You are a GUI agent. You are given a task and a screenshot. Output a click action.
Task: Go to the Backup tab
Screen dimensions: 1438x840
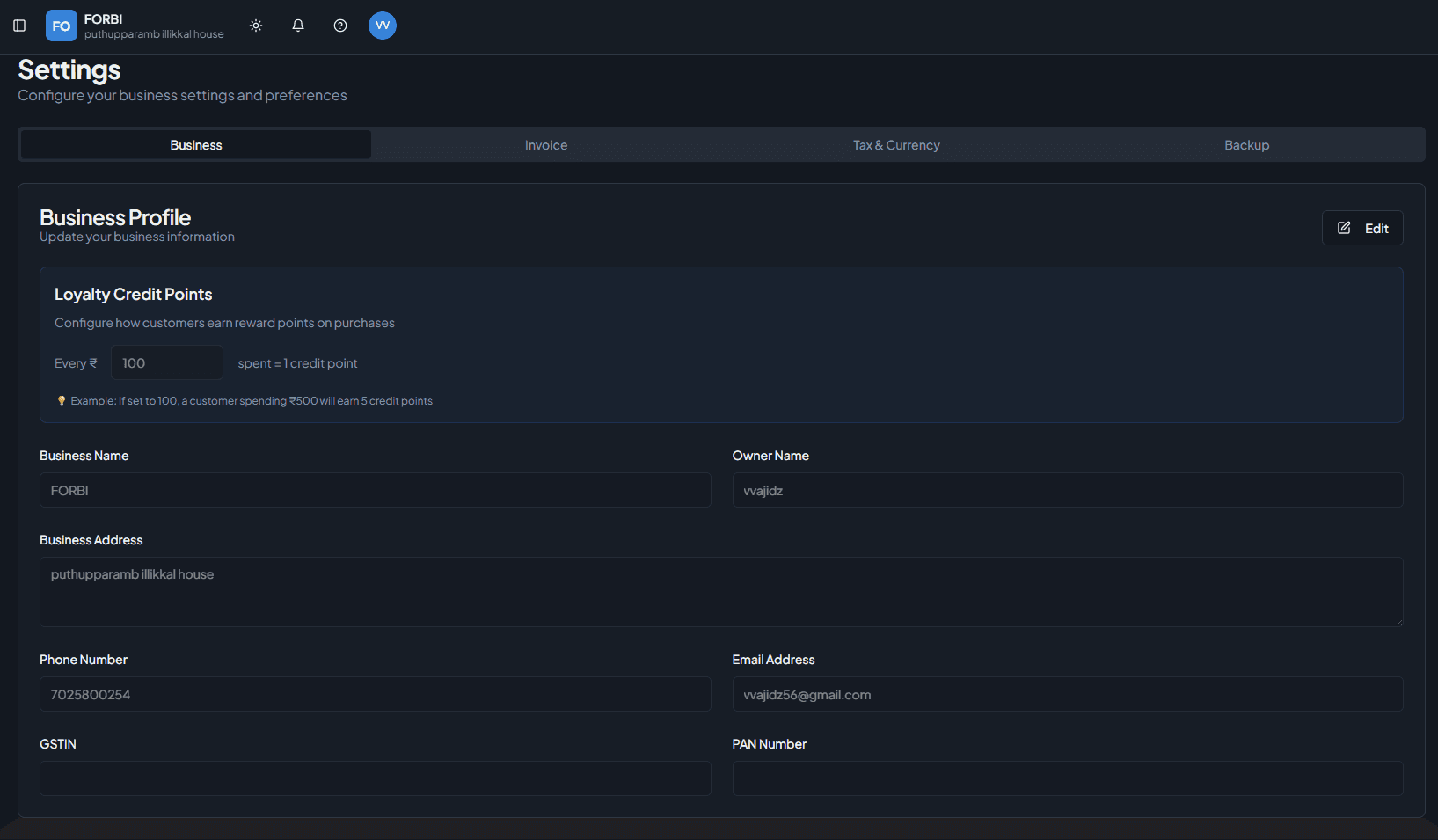(1246, 145)
